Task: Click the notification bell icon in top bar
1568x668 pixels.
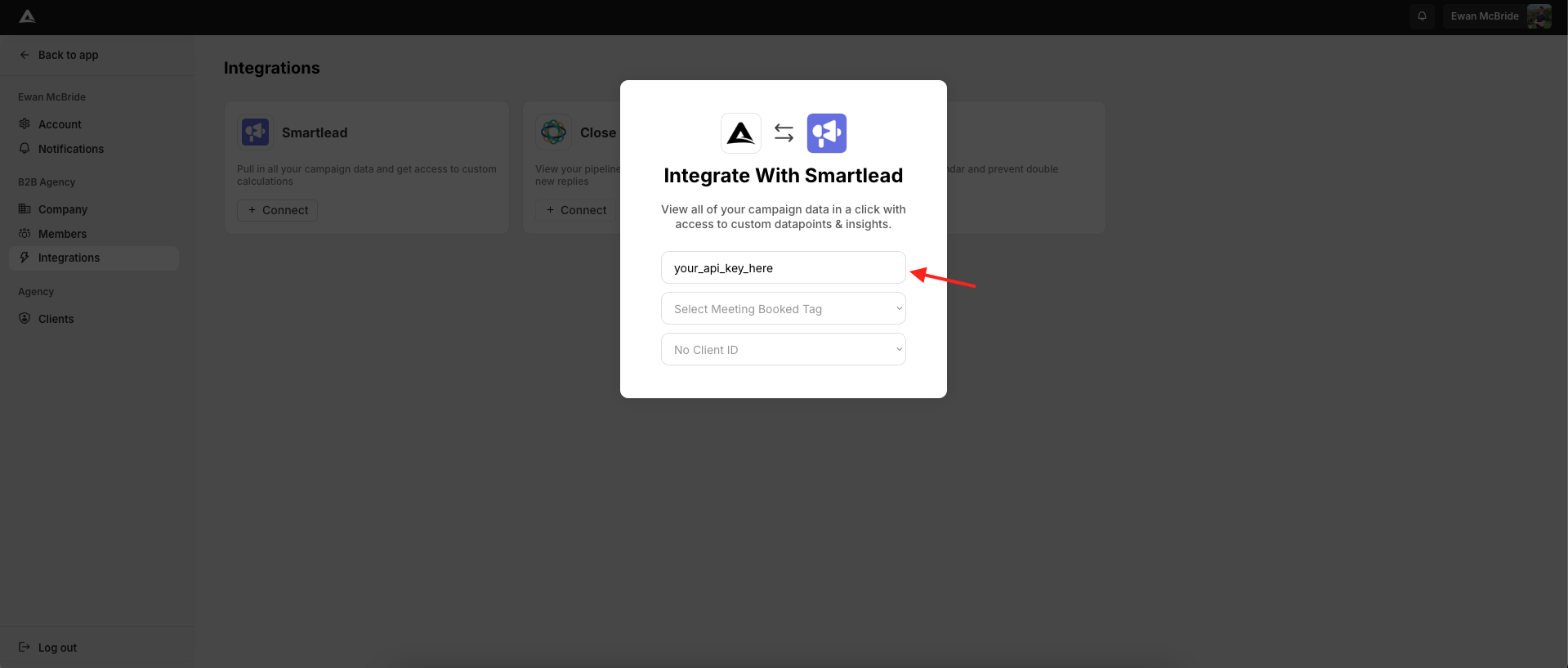Action: tap(1422, 16)
